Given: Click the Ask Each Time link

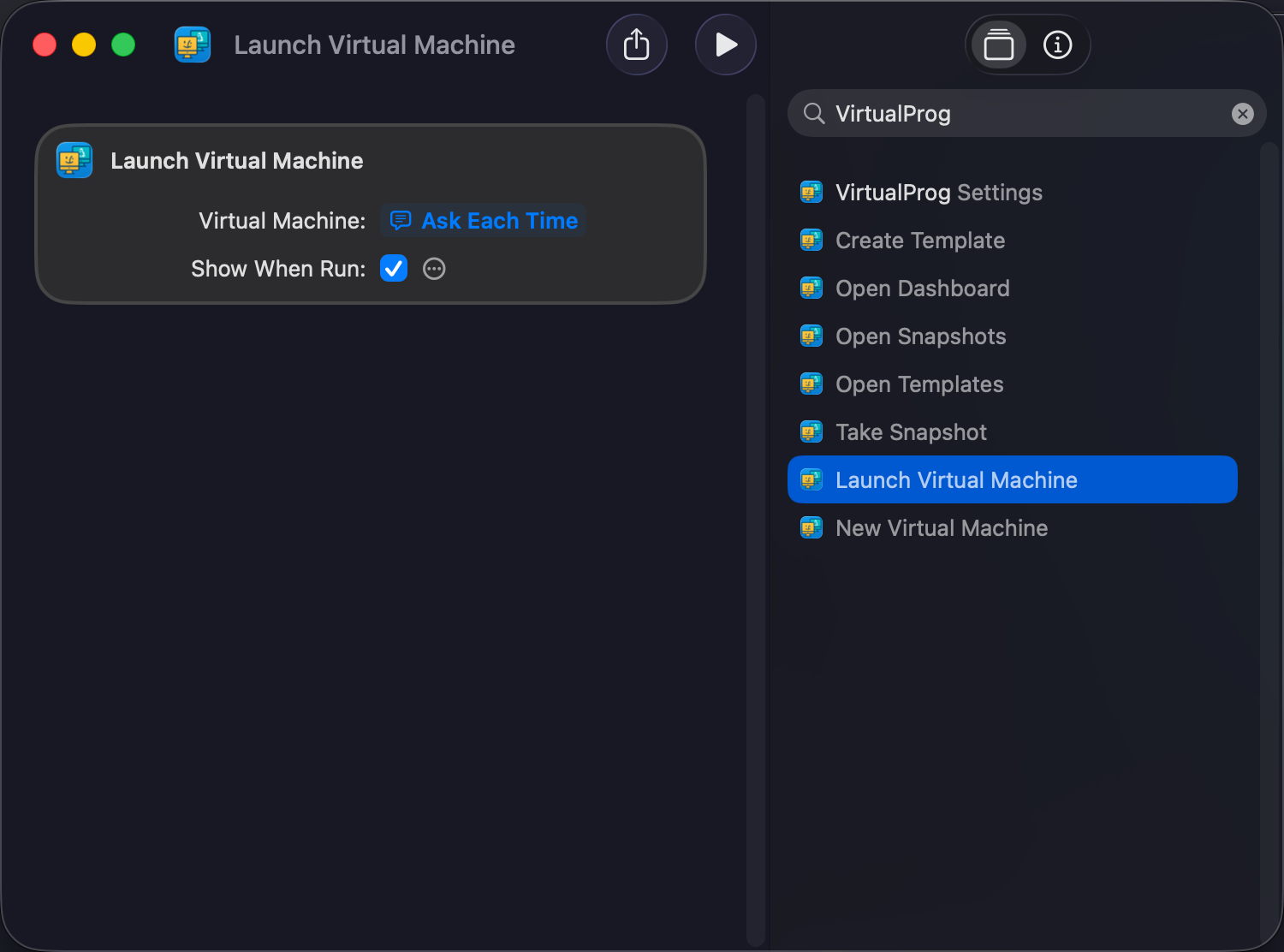Looking at the screenshot, I should point(499,220).
